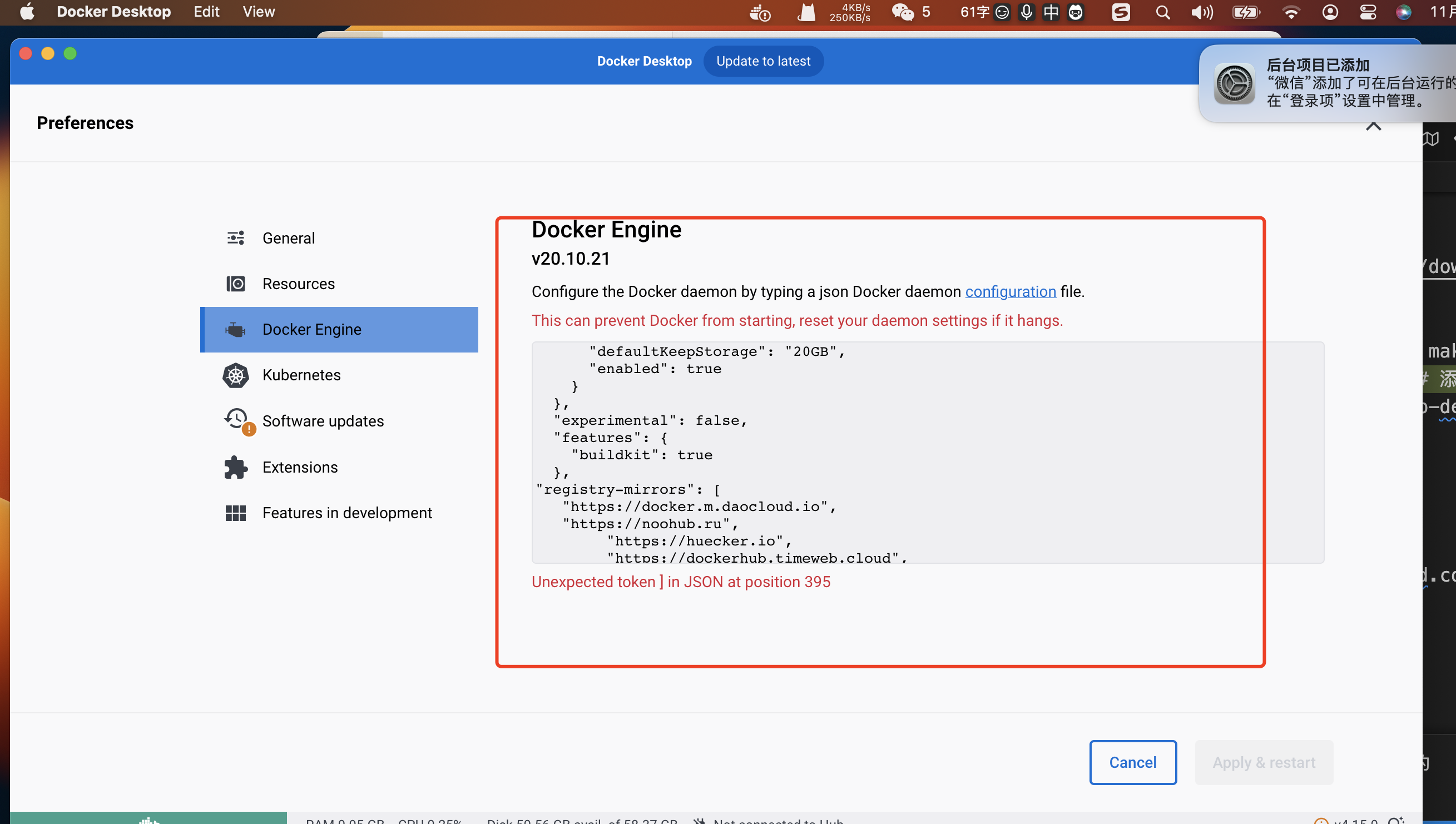Click the Update to latest button
Image resolution: width=1456 pixels, height=824 pixels.
click(x=763, y=61)
